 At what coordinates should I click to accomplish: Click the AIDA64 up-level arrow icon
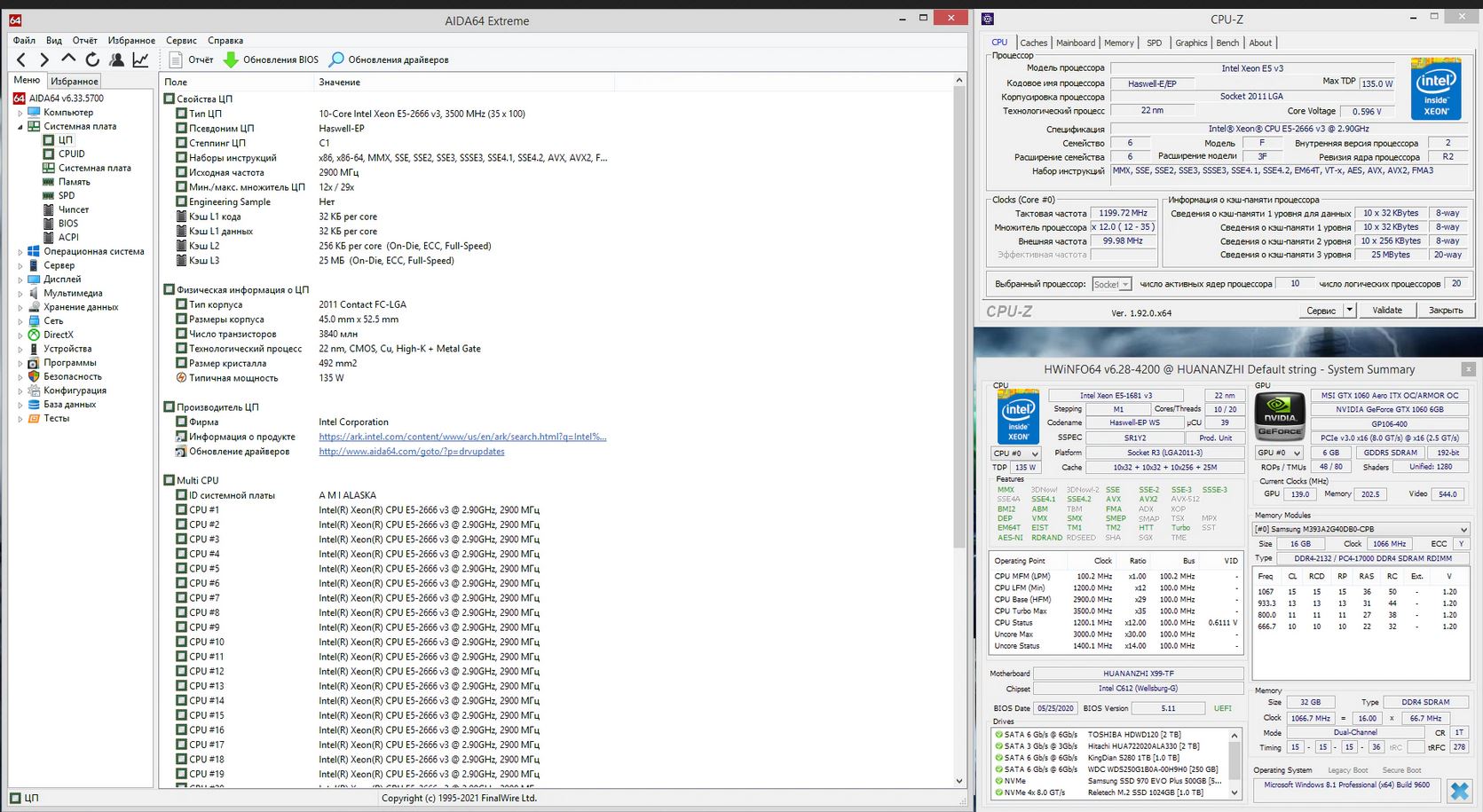pos(68,59)
